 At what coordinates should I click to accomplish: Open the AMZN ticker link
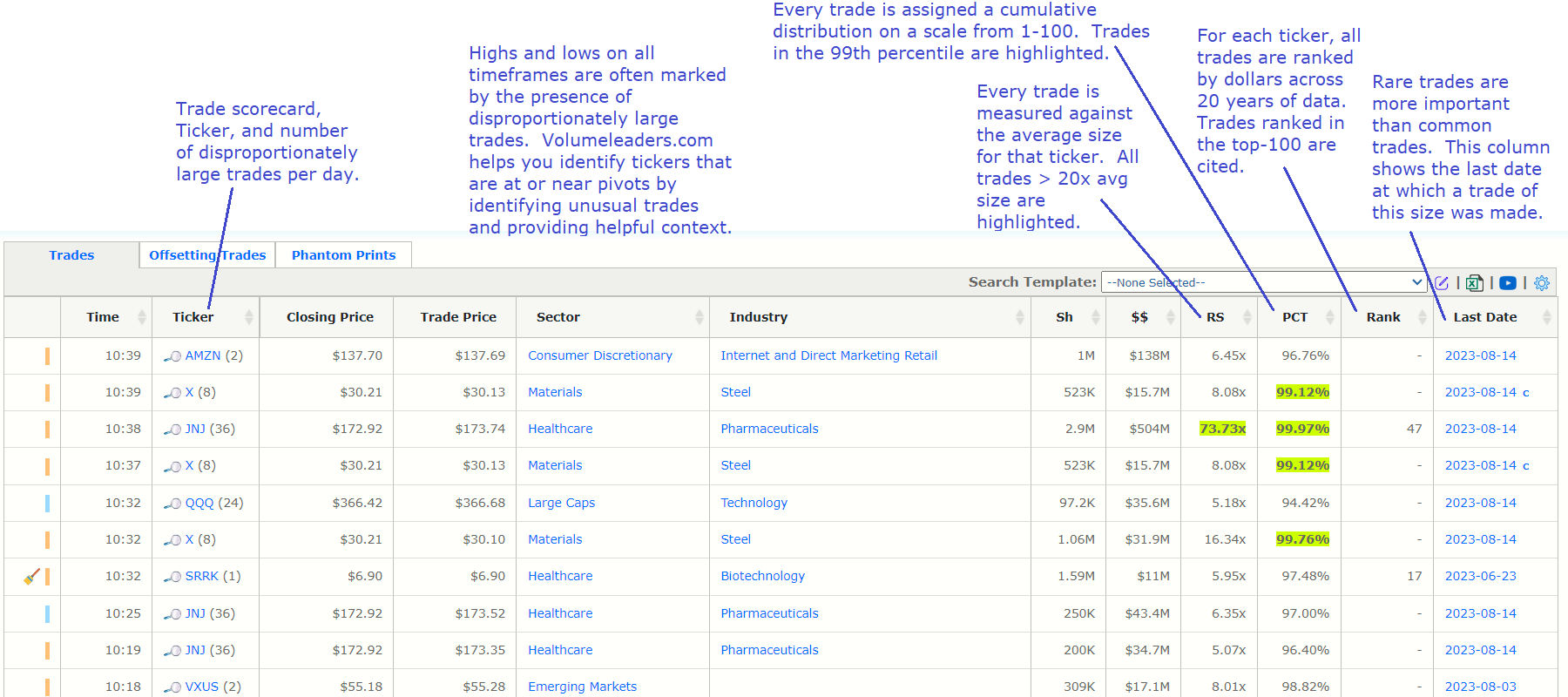click(x=203, y=355)
